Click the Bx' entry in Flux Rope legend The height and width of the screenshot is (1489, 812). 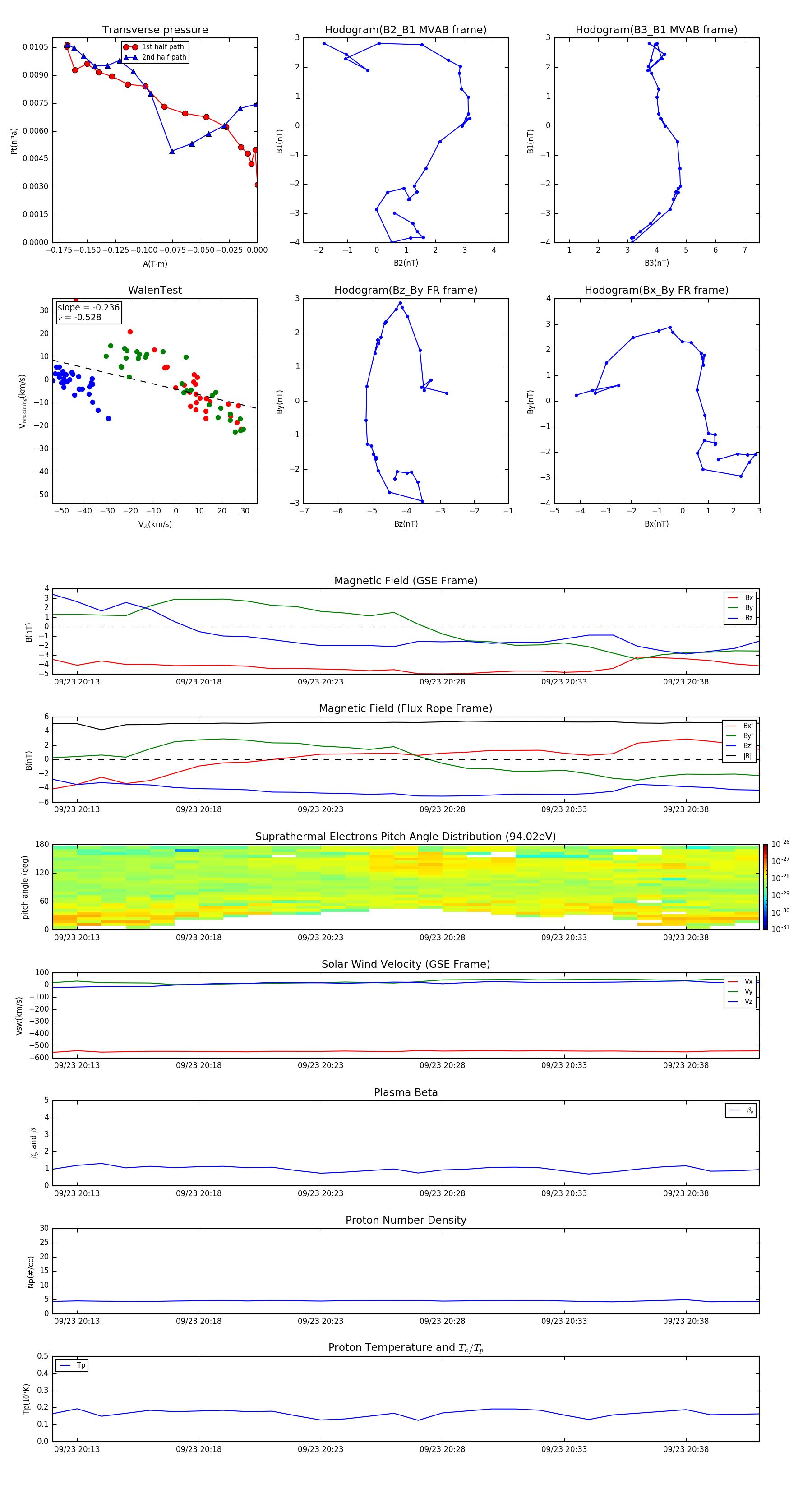tap(740, 726)
